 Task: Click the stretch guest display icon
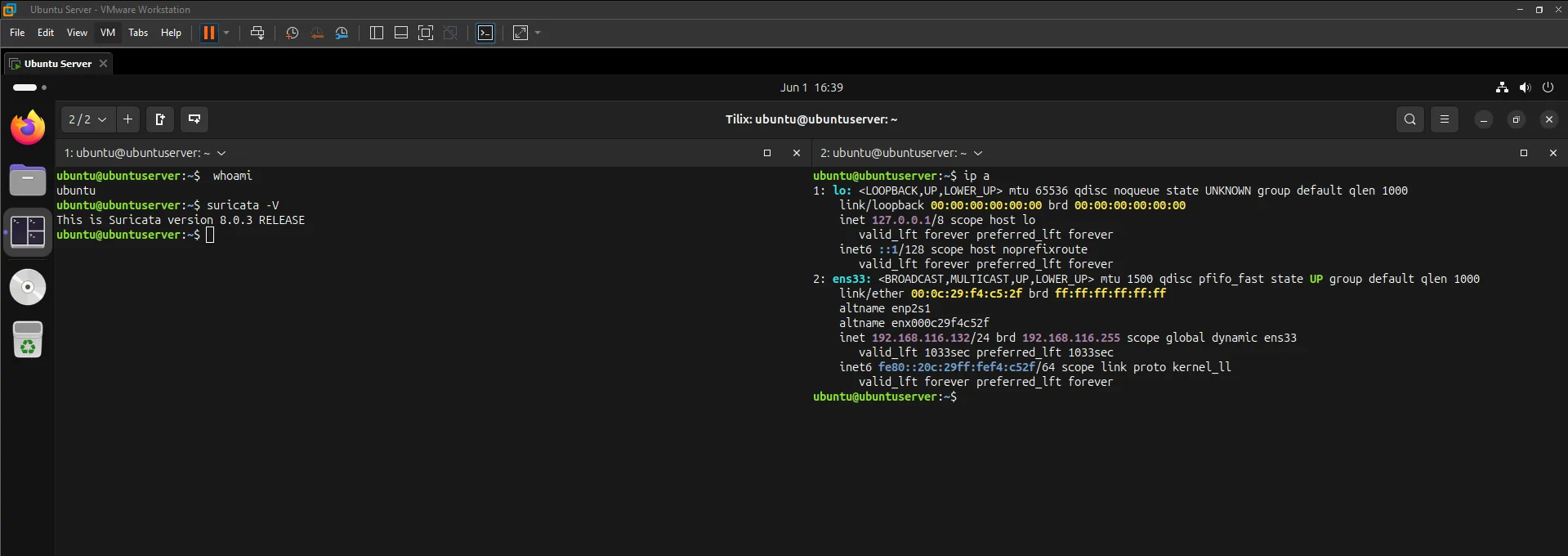point(520,33)
